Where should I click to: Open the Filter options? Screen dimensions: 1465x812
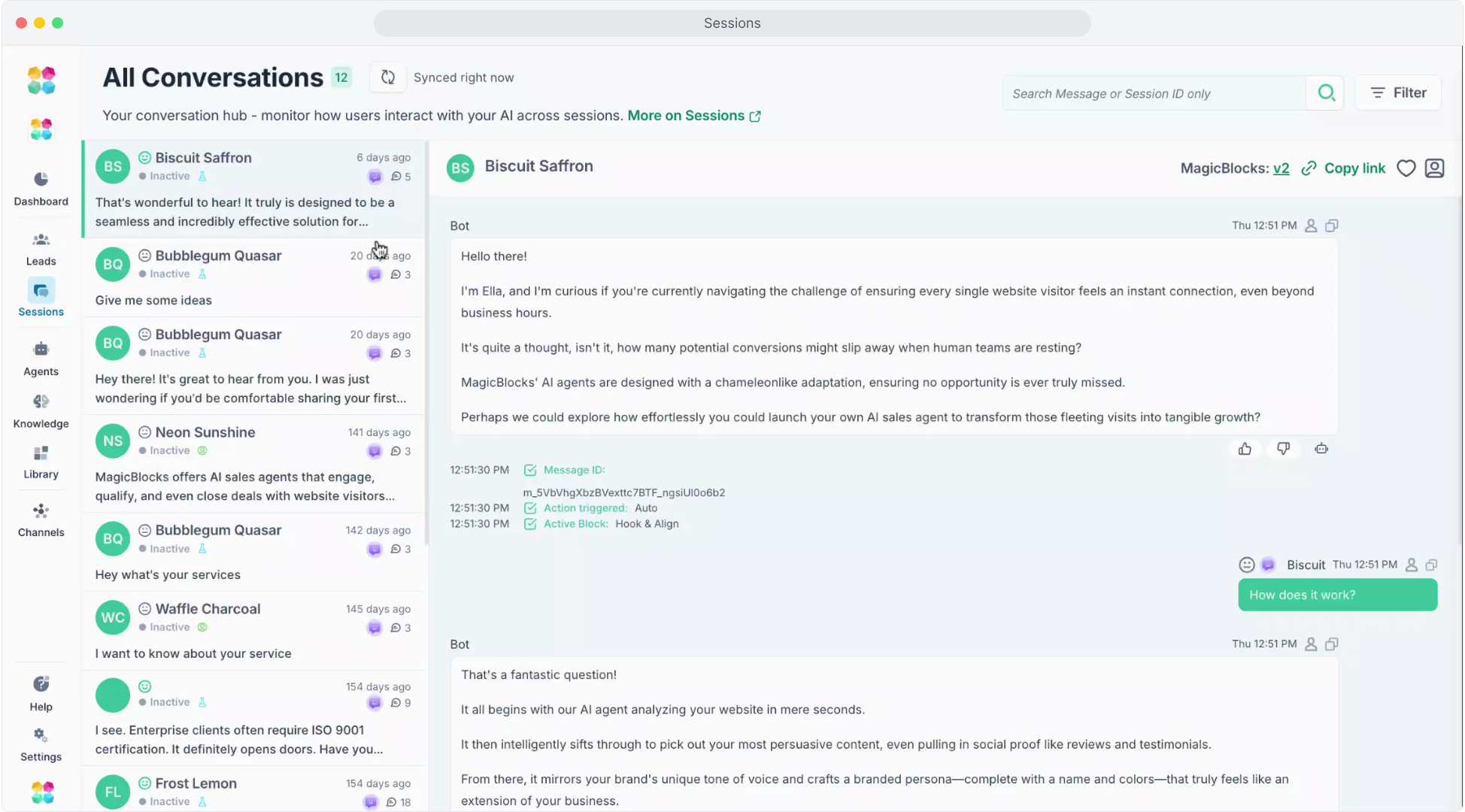(1398, 92)
